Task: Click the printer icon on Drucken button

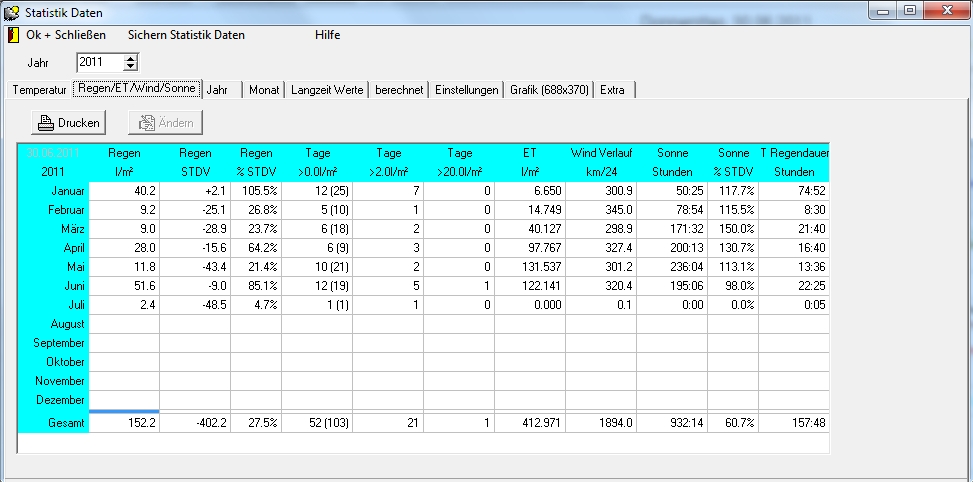Action: [x=45, y=123]
